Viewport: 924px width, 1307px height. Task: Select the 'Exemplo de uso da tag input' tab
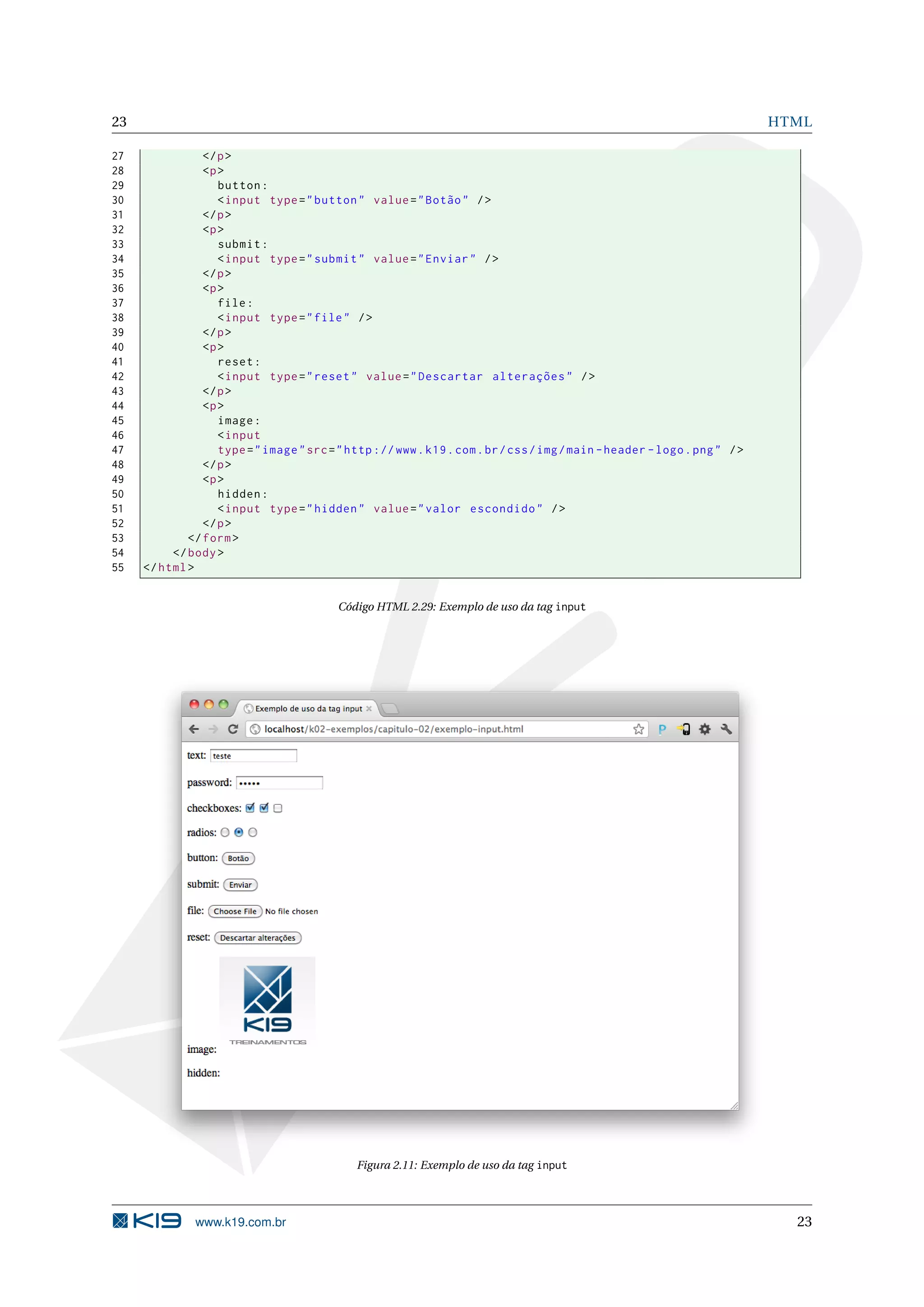(308, 709)
